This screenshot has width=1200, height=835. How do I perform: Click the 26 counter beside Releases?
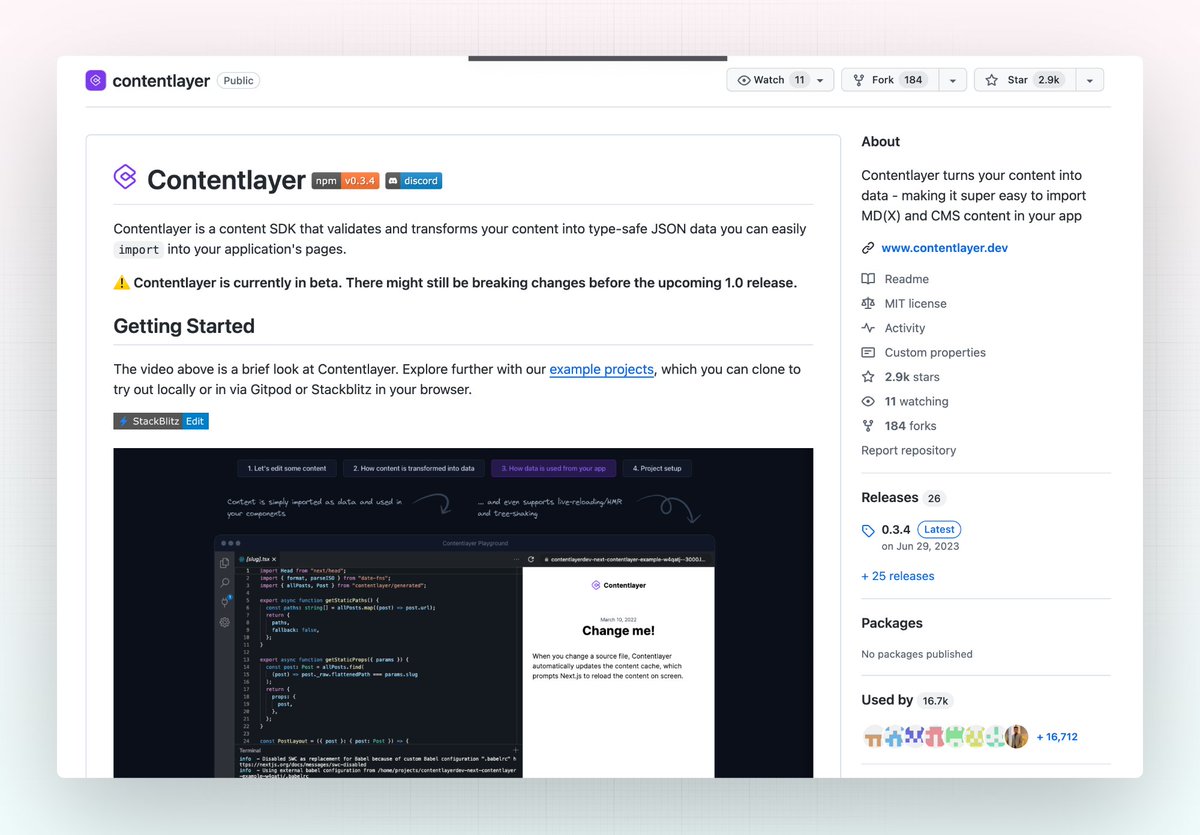[934, 498]
